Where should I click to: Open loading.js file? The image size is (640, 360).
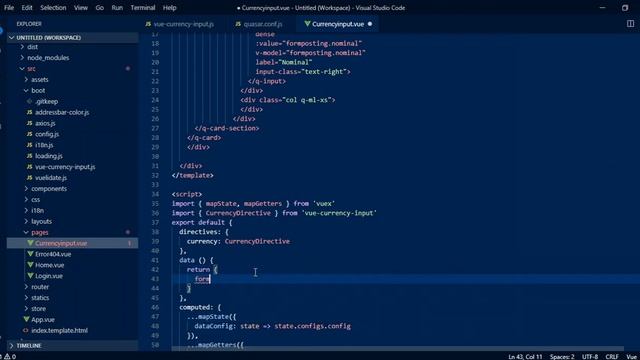(73, 156)
